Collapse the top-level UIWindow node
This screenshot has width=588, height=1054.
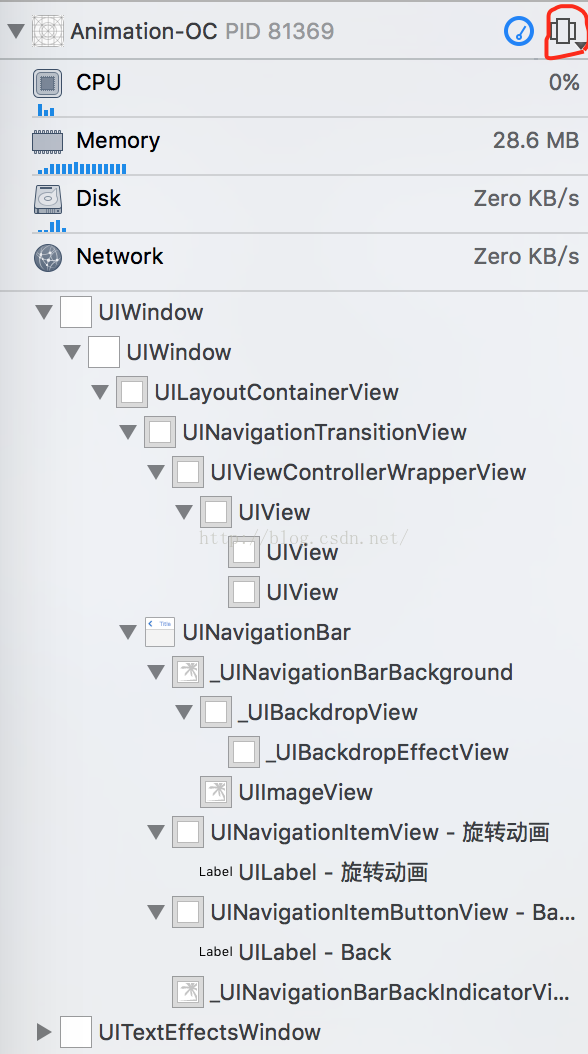pos(44,313)
